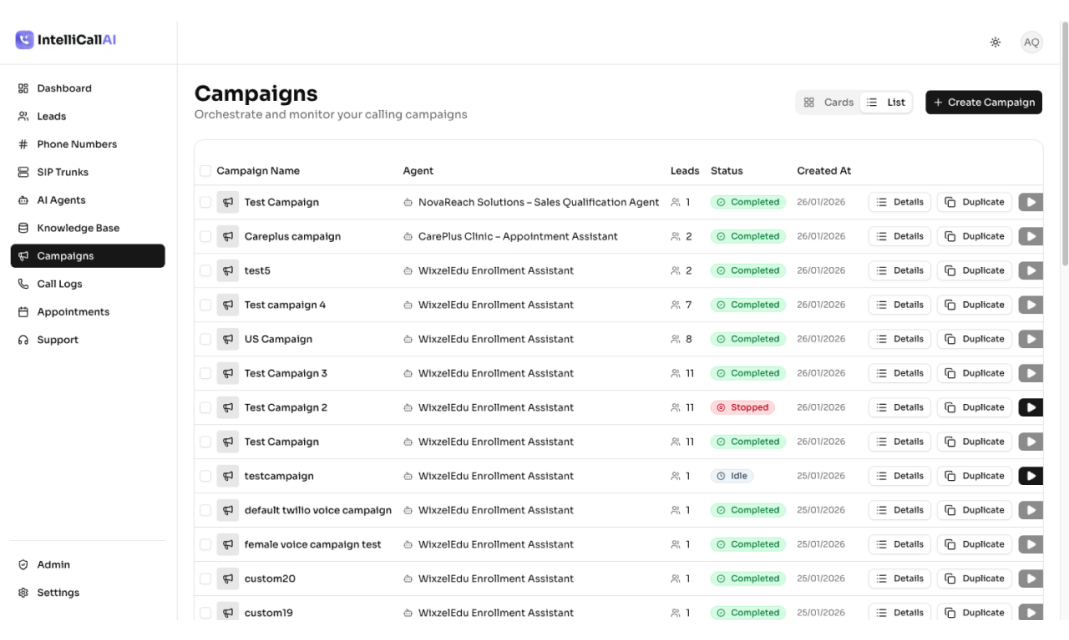Switch to Cards view
The width and height of the screenshot is (1069, 640).
828,102
